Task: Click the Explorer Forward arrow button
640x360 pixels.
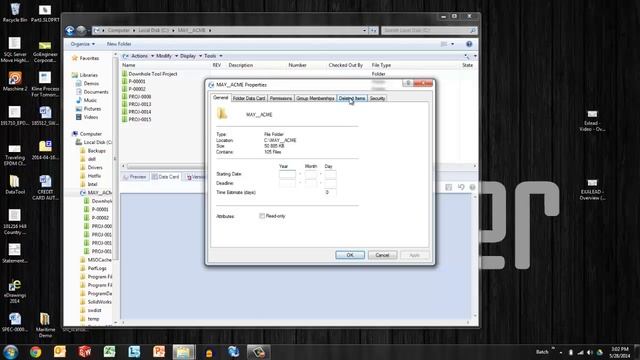Action: point(81,30)
